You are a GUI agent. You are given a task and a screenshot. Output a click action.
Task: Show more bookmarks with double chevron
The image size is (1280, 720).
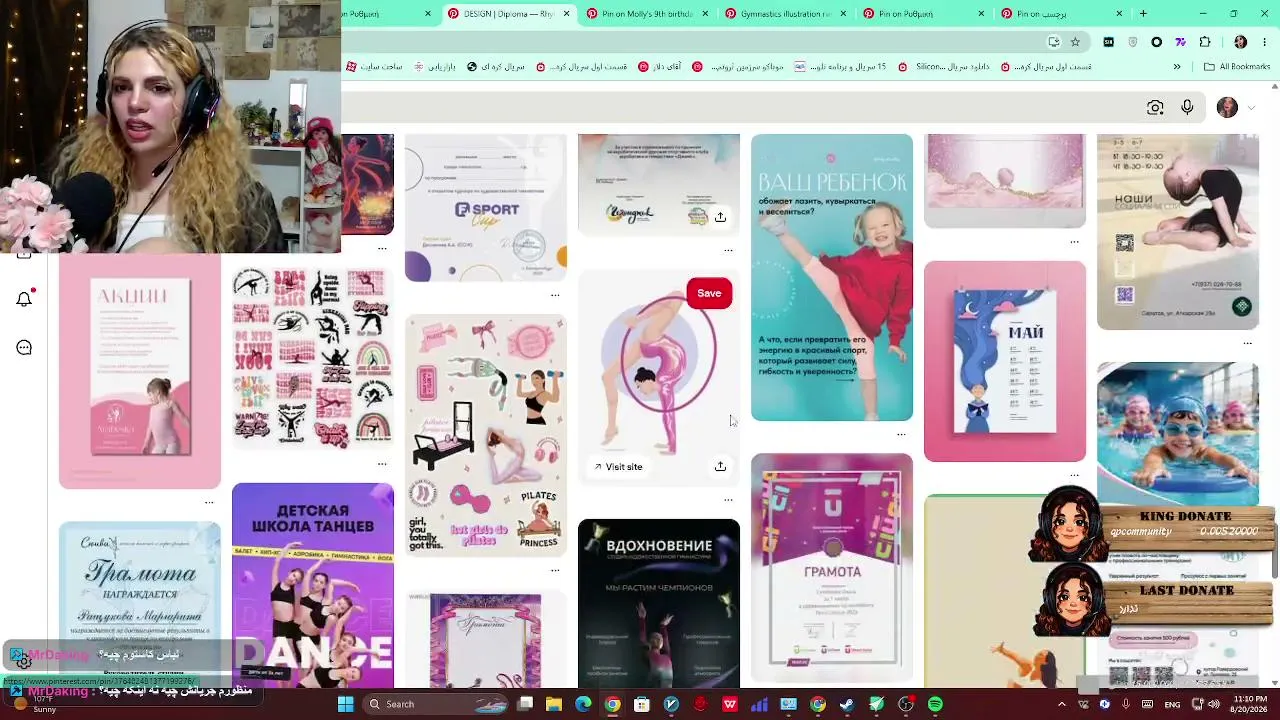pyautogui.click(x=1177, y=67)
